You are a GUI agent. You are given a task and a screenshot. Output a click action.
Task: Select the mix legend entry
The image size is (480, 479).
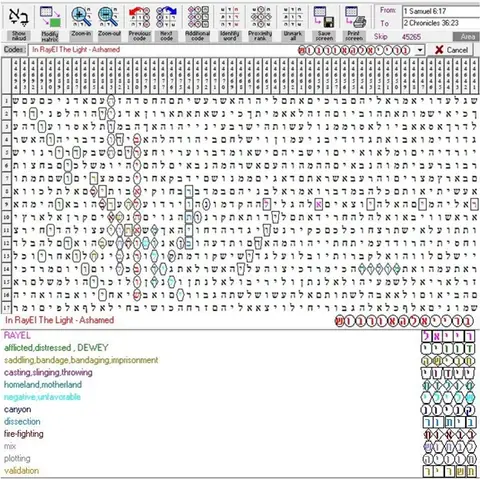click(x=10, y=446)
